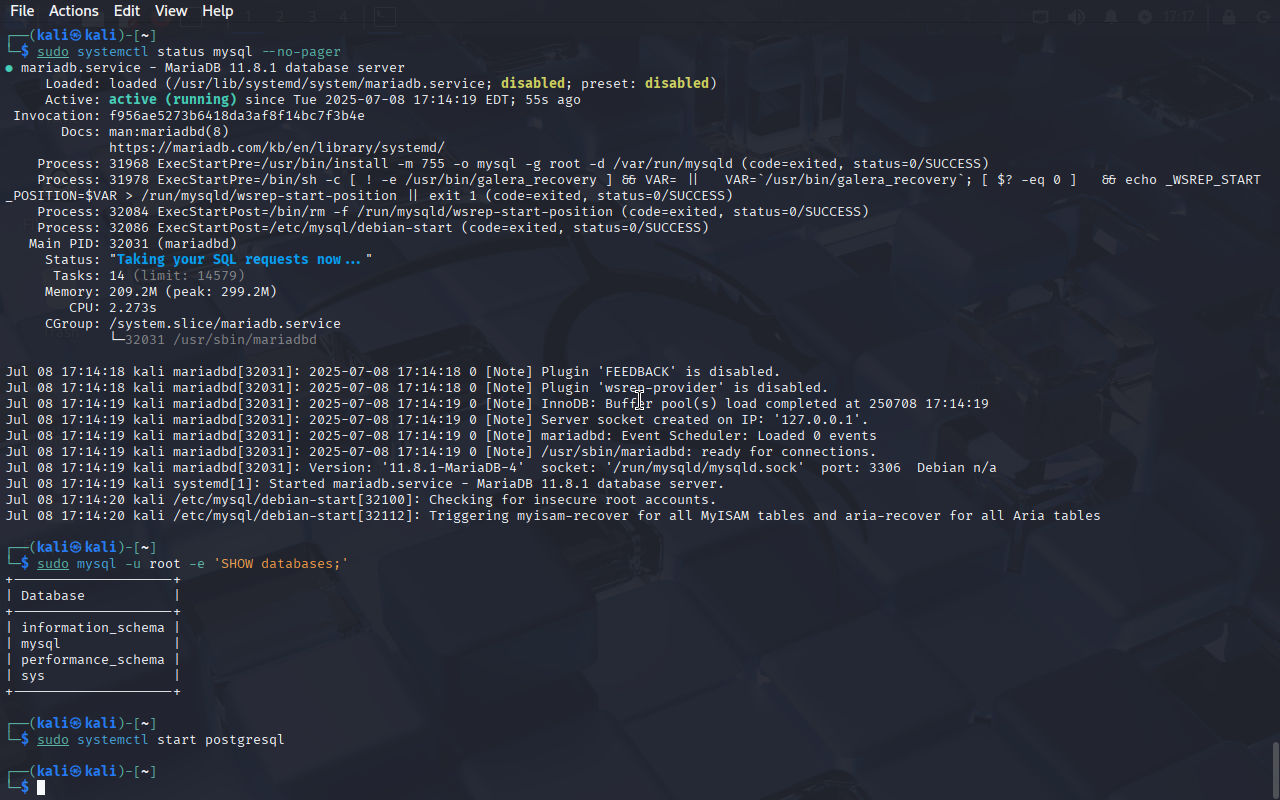Click the Process 31968 ExecStartPre line
Viewport: 1280px width, 800px height.
[513, 163]
